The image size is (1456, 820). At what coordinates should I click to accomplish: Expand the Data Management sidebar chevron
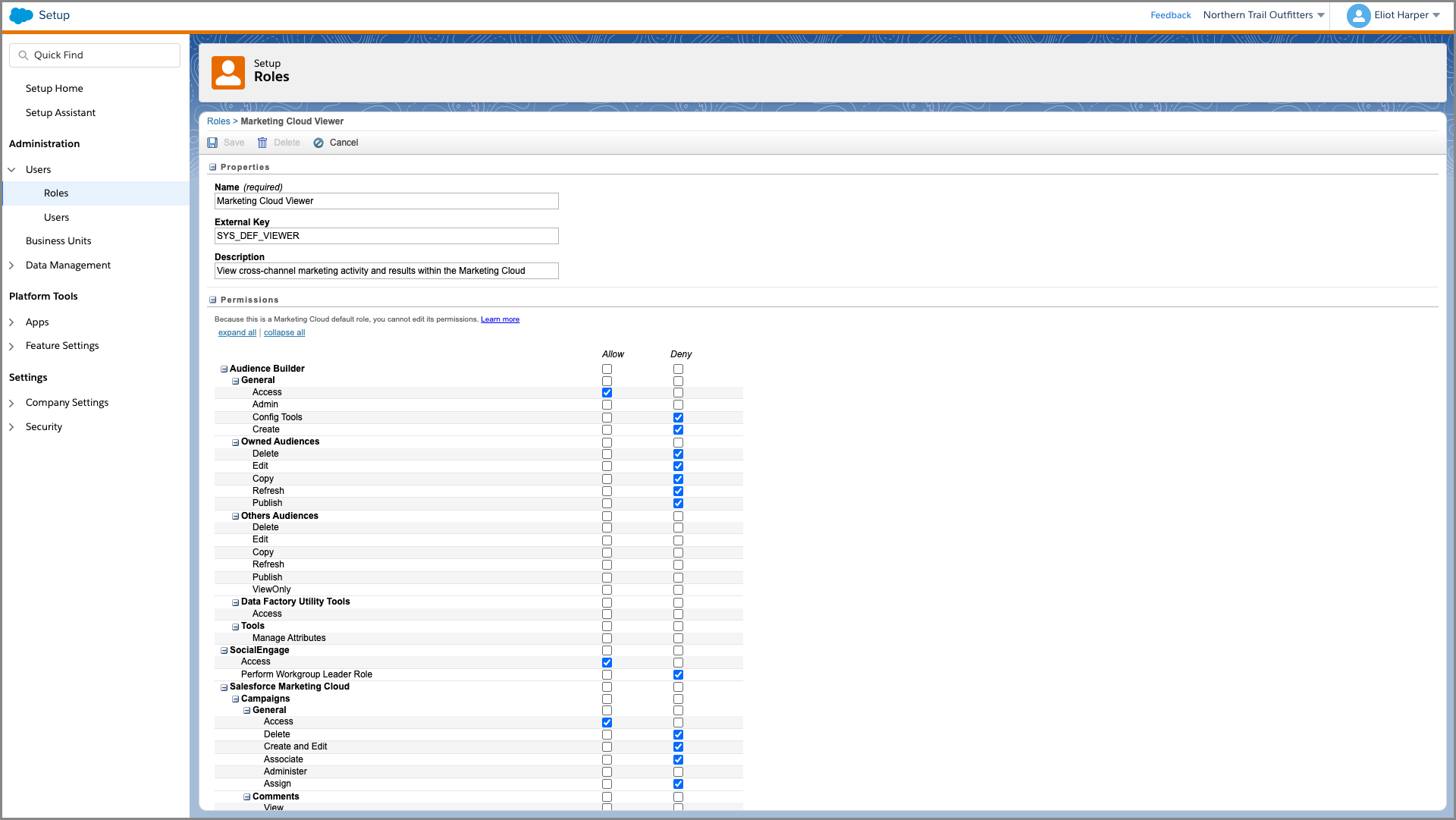[11, 265]
